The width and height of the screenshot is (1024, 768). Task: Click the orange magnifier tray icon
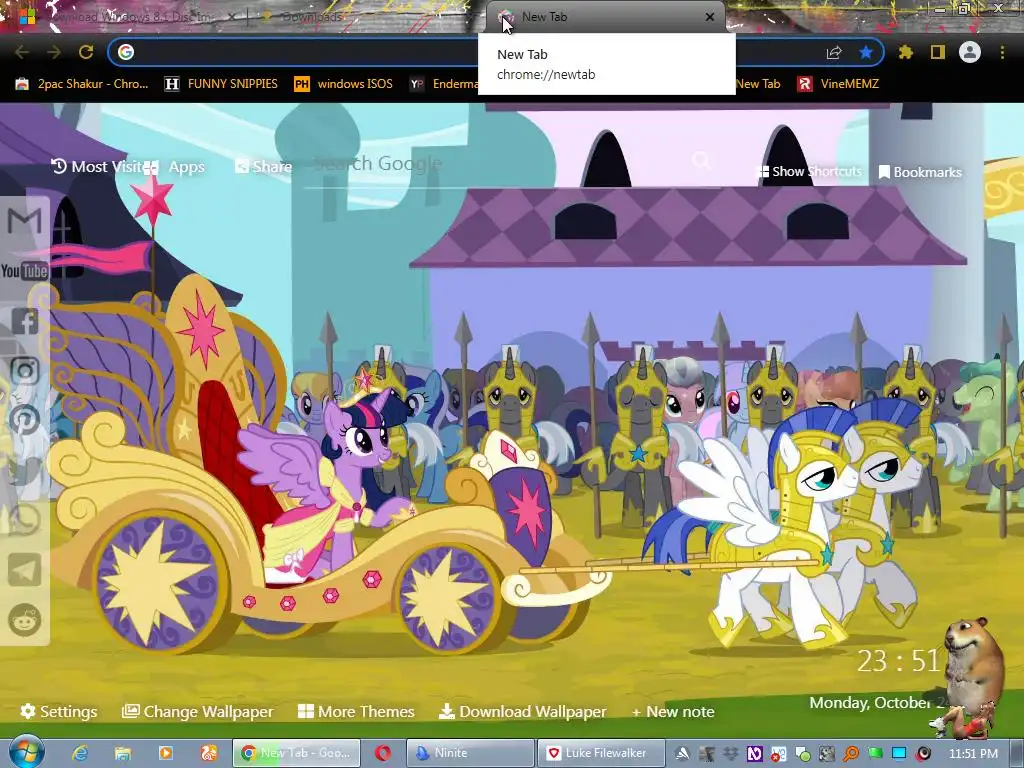coord(851,754)
